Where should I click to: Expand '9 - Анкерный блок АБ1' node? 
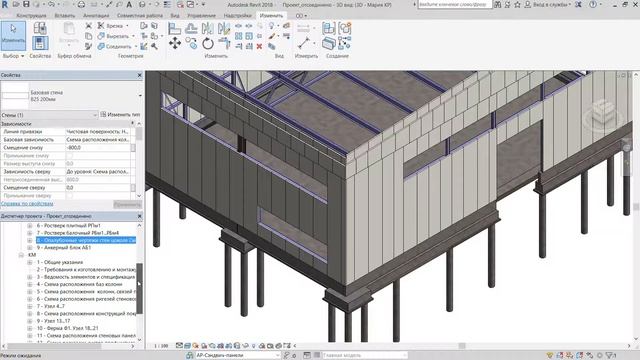click(x=29, y=247)
